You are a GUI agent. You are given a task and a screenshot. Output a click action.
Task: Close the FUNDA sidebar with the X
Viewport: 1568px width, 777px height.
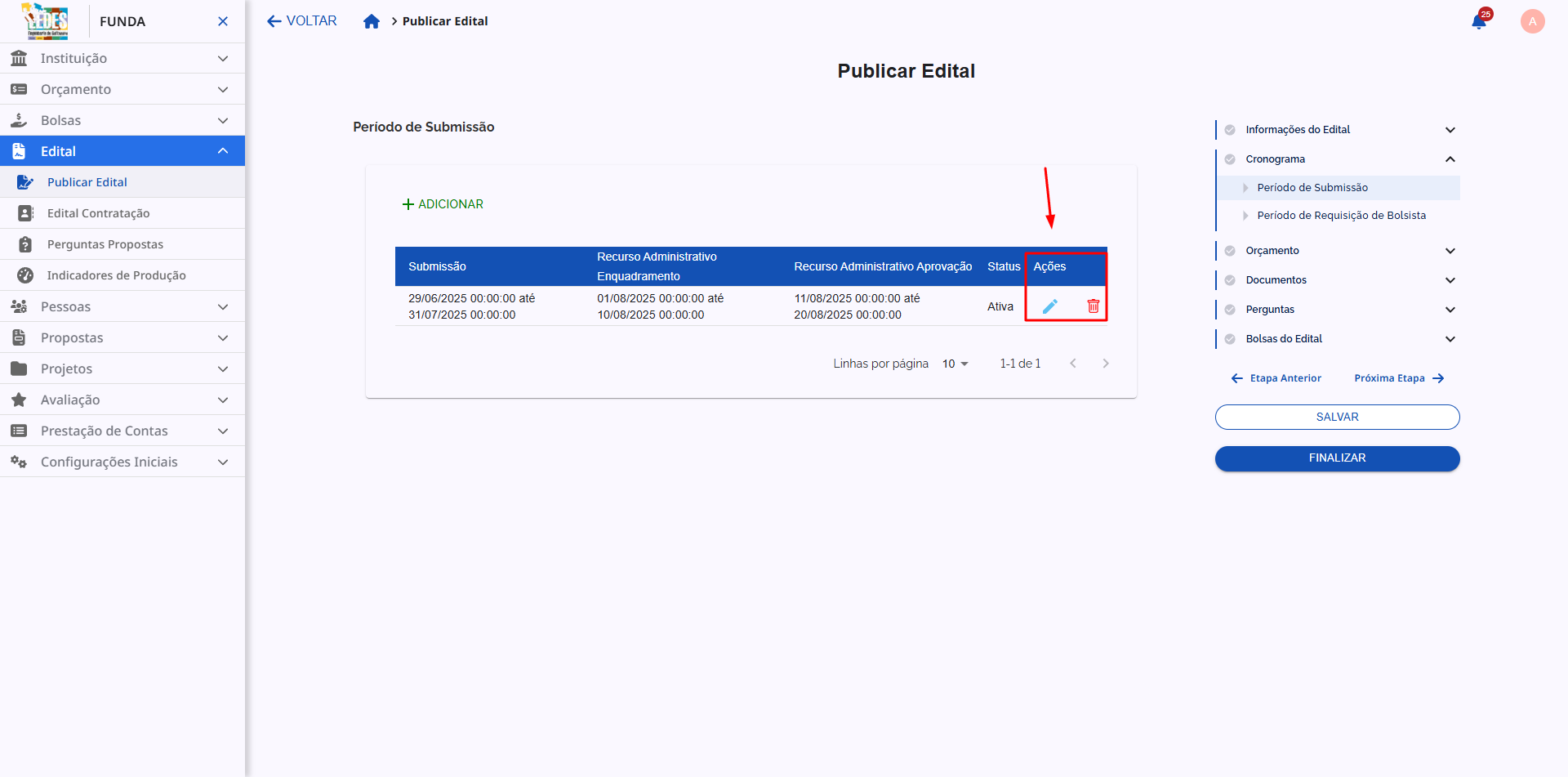pos(222,21)
